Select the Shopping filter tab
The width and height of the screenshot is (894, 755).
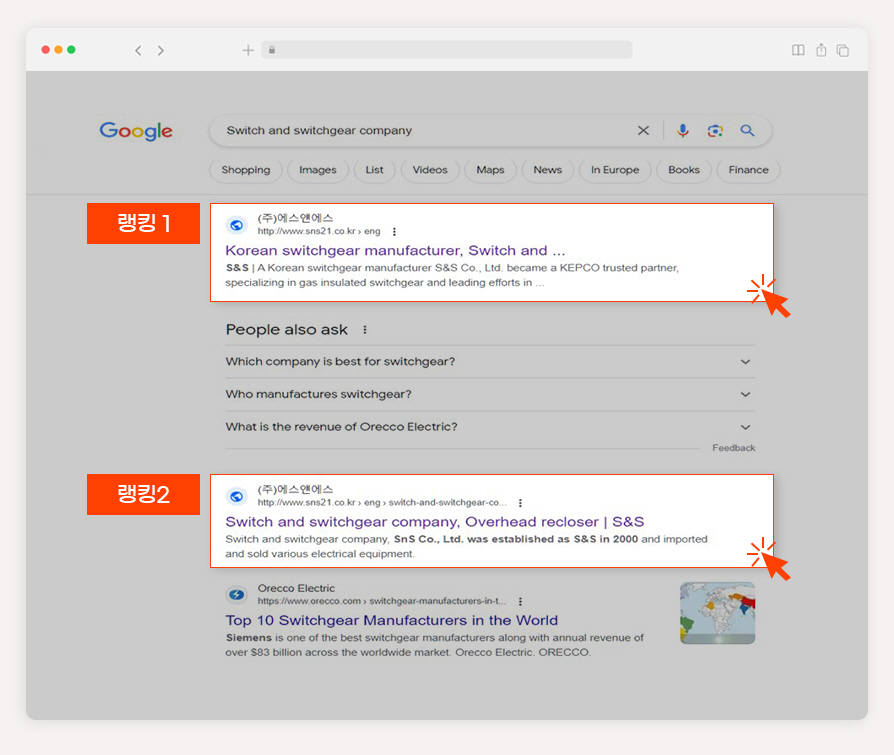[246, 170]
